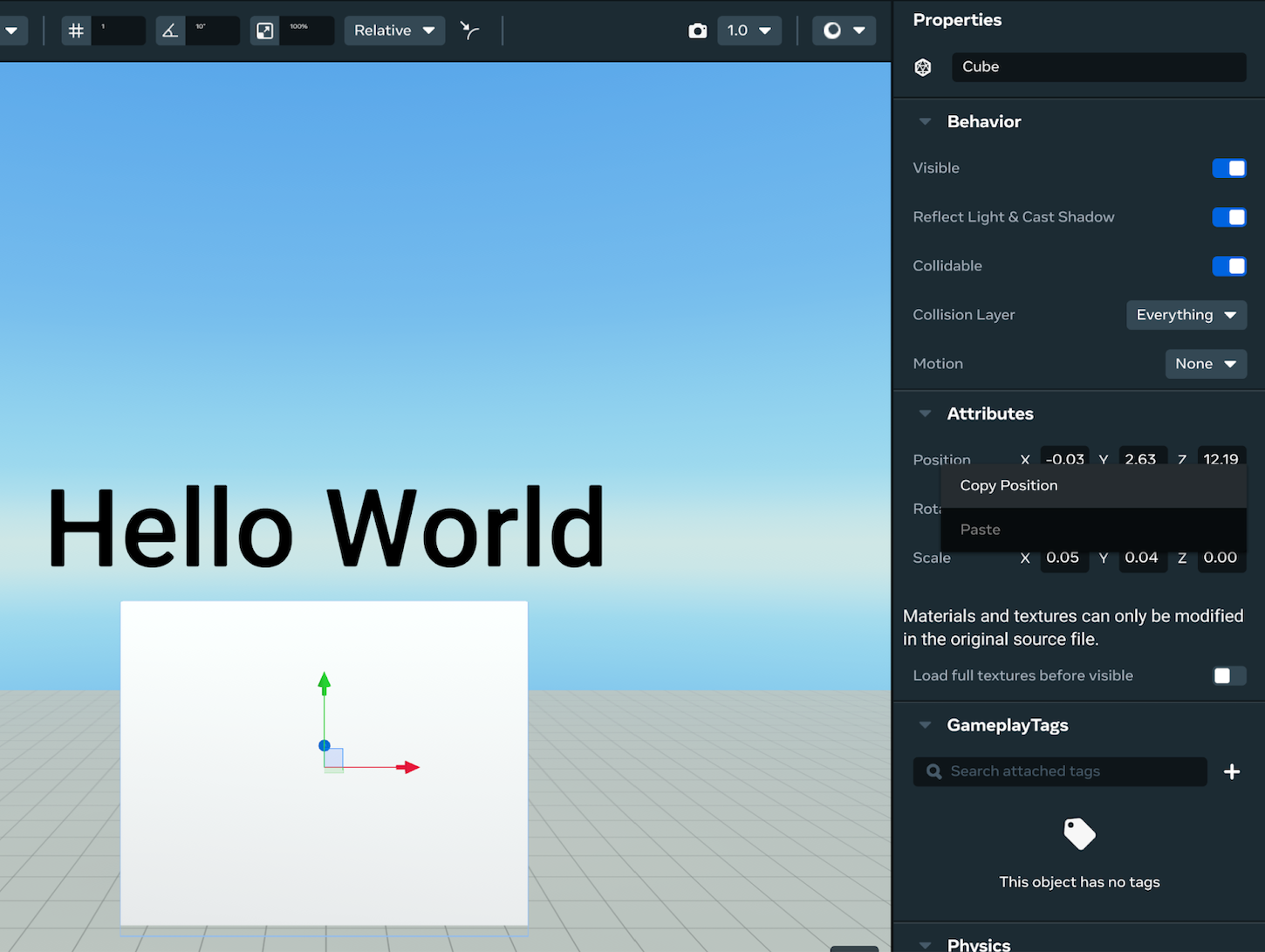The image size is (1265, 952).
Task: Click the rotation angle snap icon
Action: coord(171,31)
